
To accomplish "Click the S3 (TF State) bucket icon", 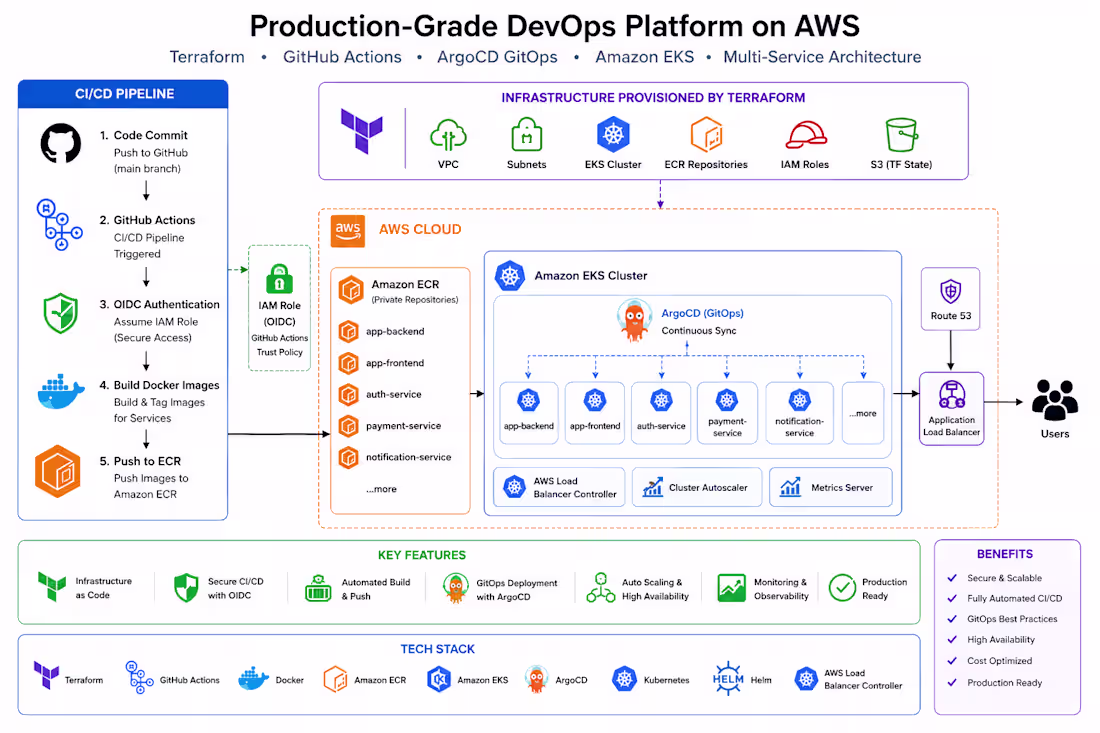I will coord(901,135).
